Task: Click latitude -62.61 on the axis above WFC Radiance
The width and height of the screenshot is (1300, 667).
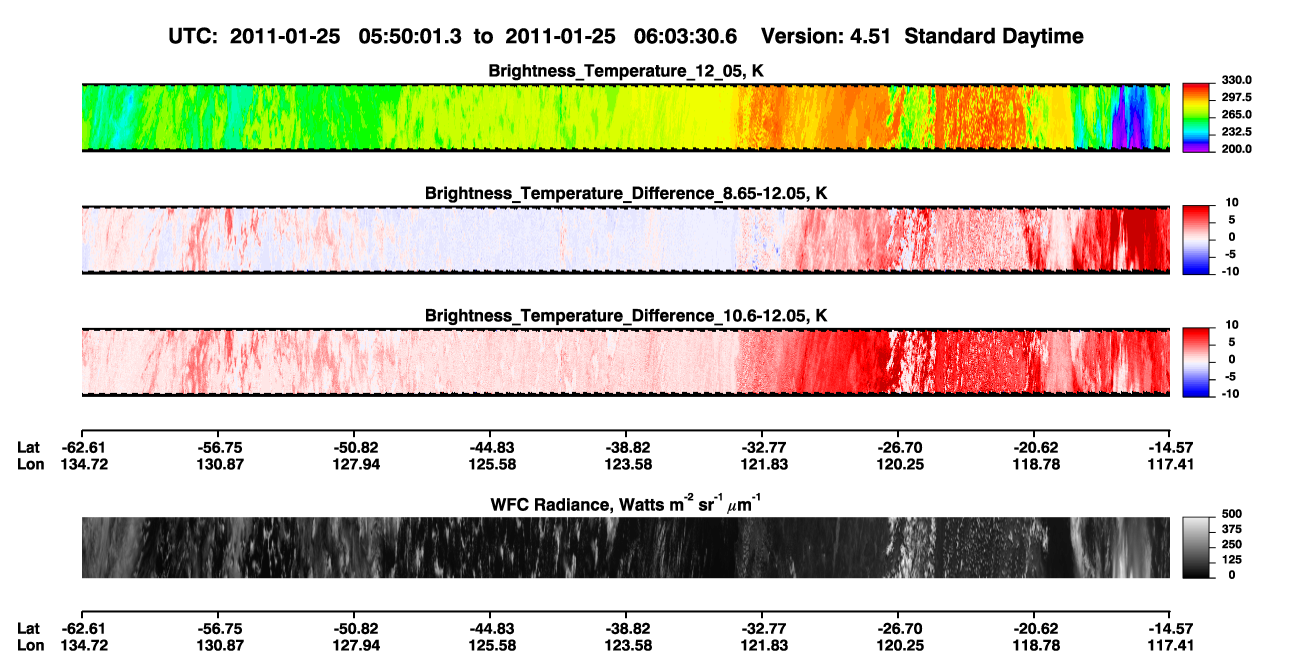Action: coord(81,447)
